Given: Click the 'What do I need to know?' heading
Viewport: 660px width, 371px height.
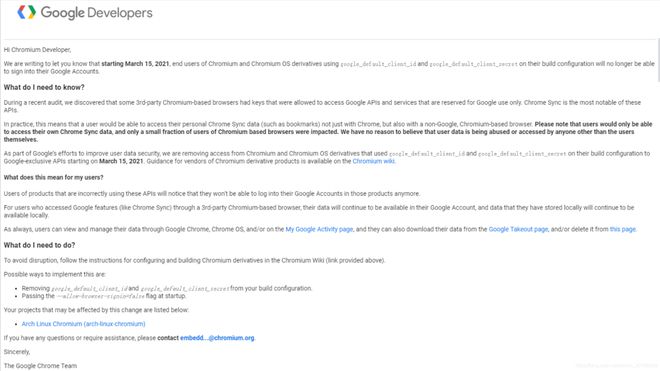Looking at the screenshot, I should [x=44, y=87].
